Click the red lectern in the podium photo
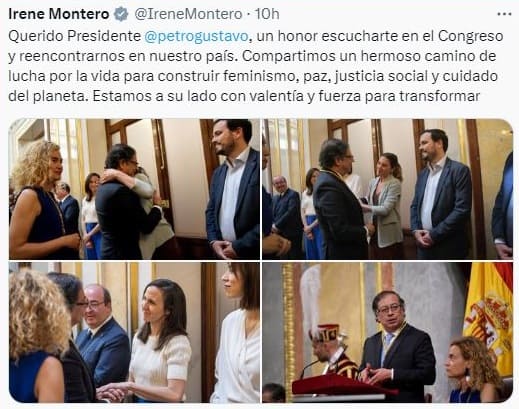 point(343,385)
